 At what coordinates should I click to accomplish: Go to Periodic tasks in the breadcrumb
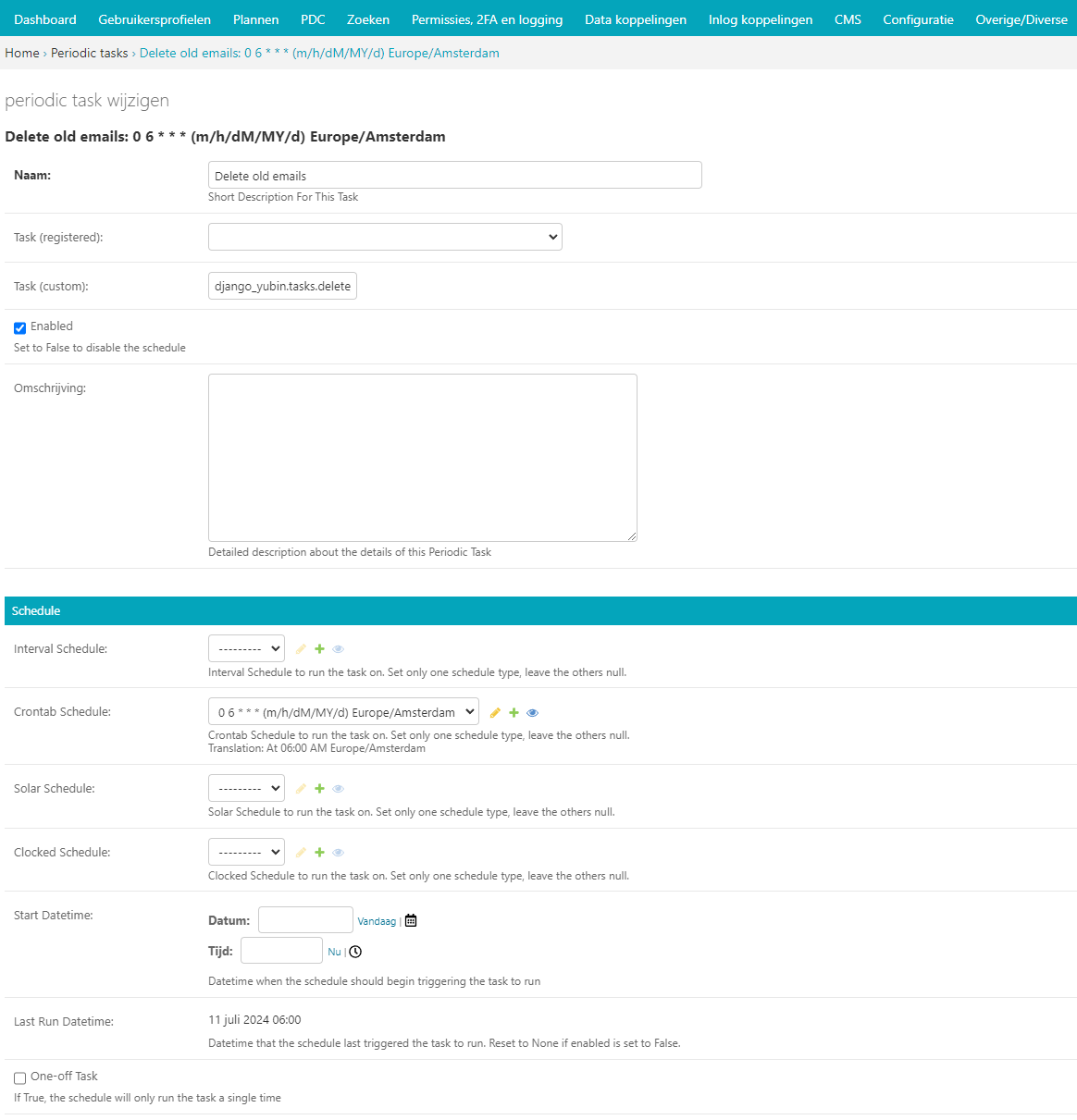(x=90, y=53)
